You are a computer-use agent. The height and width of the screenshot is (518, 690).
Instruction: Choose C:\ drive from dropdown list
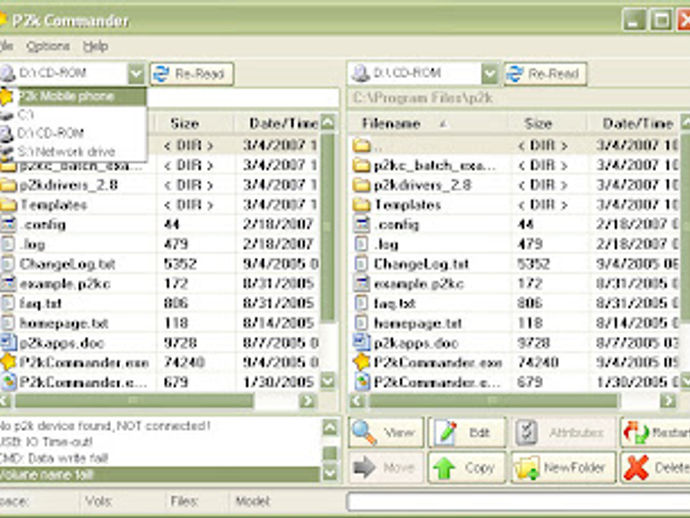click(73, 115)
